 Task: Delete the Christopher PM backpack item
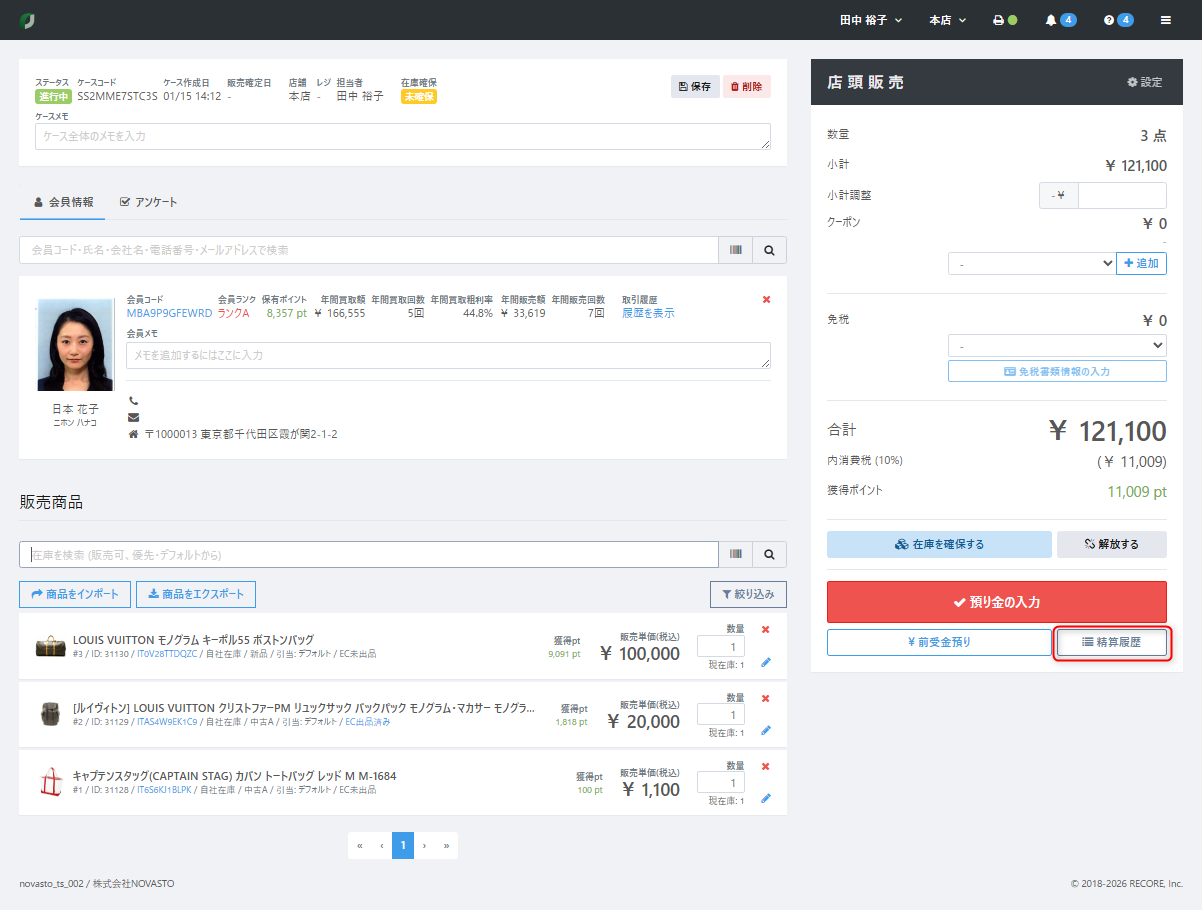point(766,698)
